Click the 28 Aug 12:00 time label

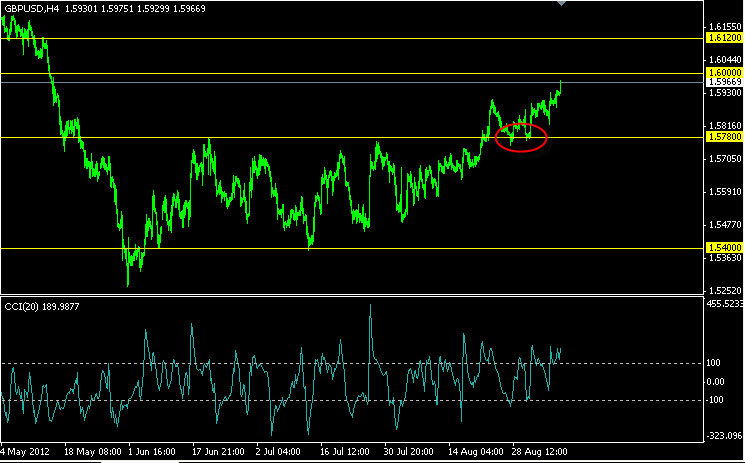coord(539,451)
